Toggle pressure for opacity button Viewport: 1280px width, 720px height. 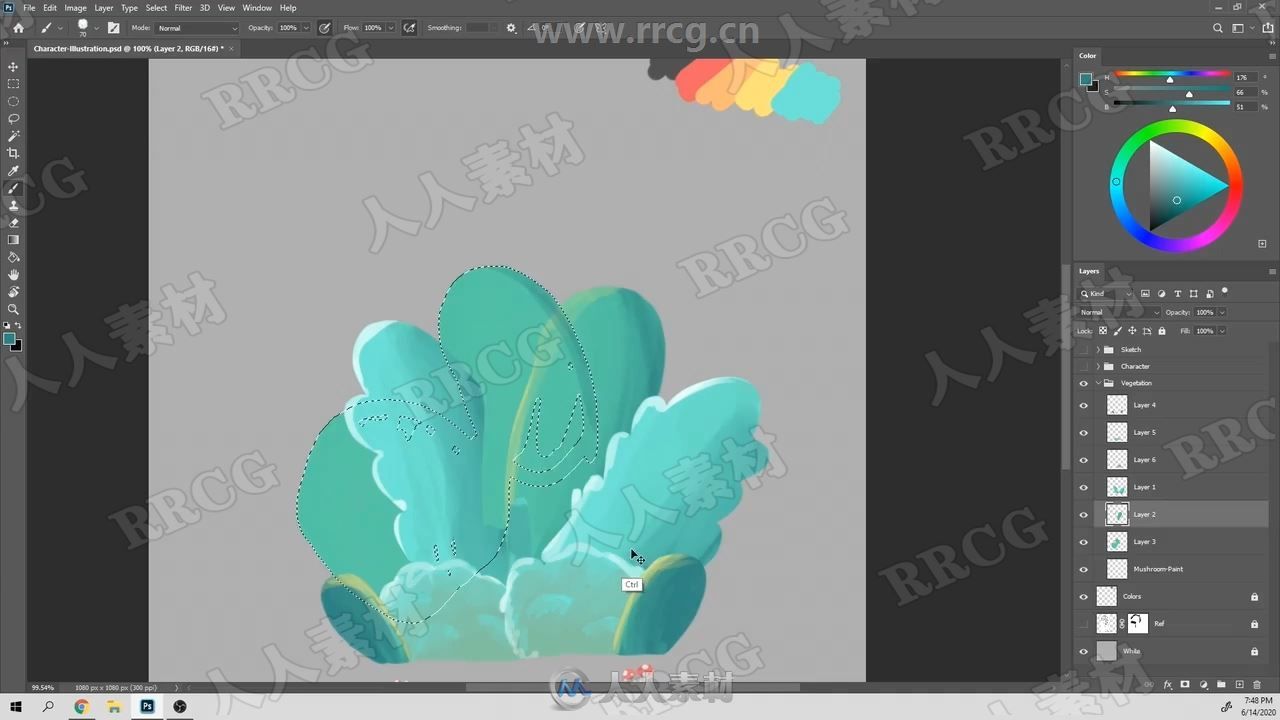[x=324, y=28]
